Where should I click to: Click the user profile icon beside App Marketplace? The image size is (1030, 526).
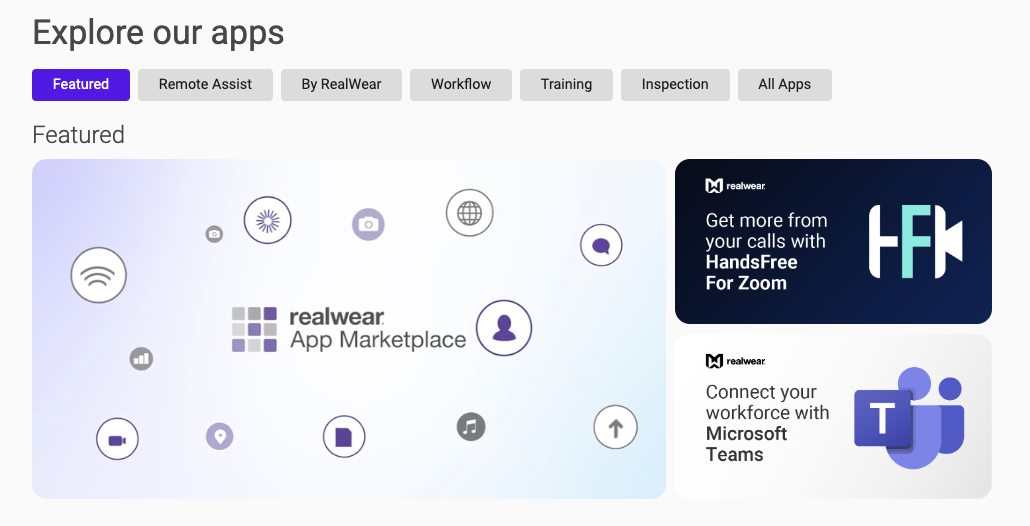[504, 328]
